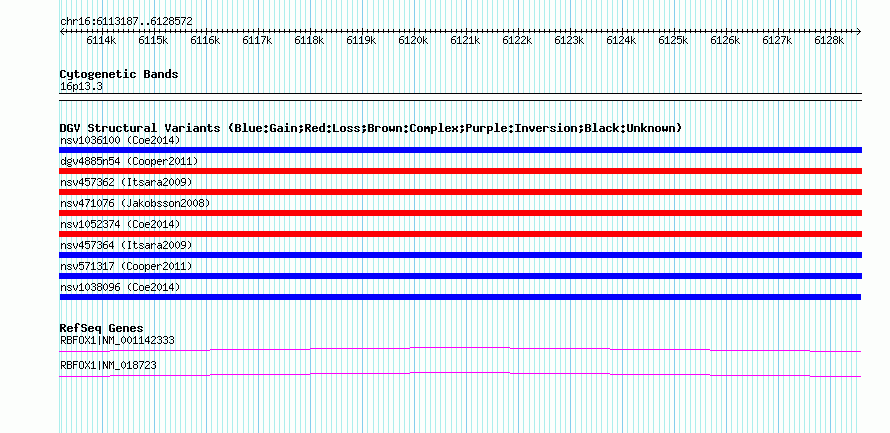Click the 6115k ruler tick label

point(153,41)
